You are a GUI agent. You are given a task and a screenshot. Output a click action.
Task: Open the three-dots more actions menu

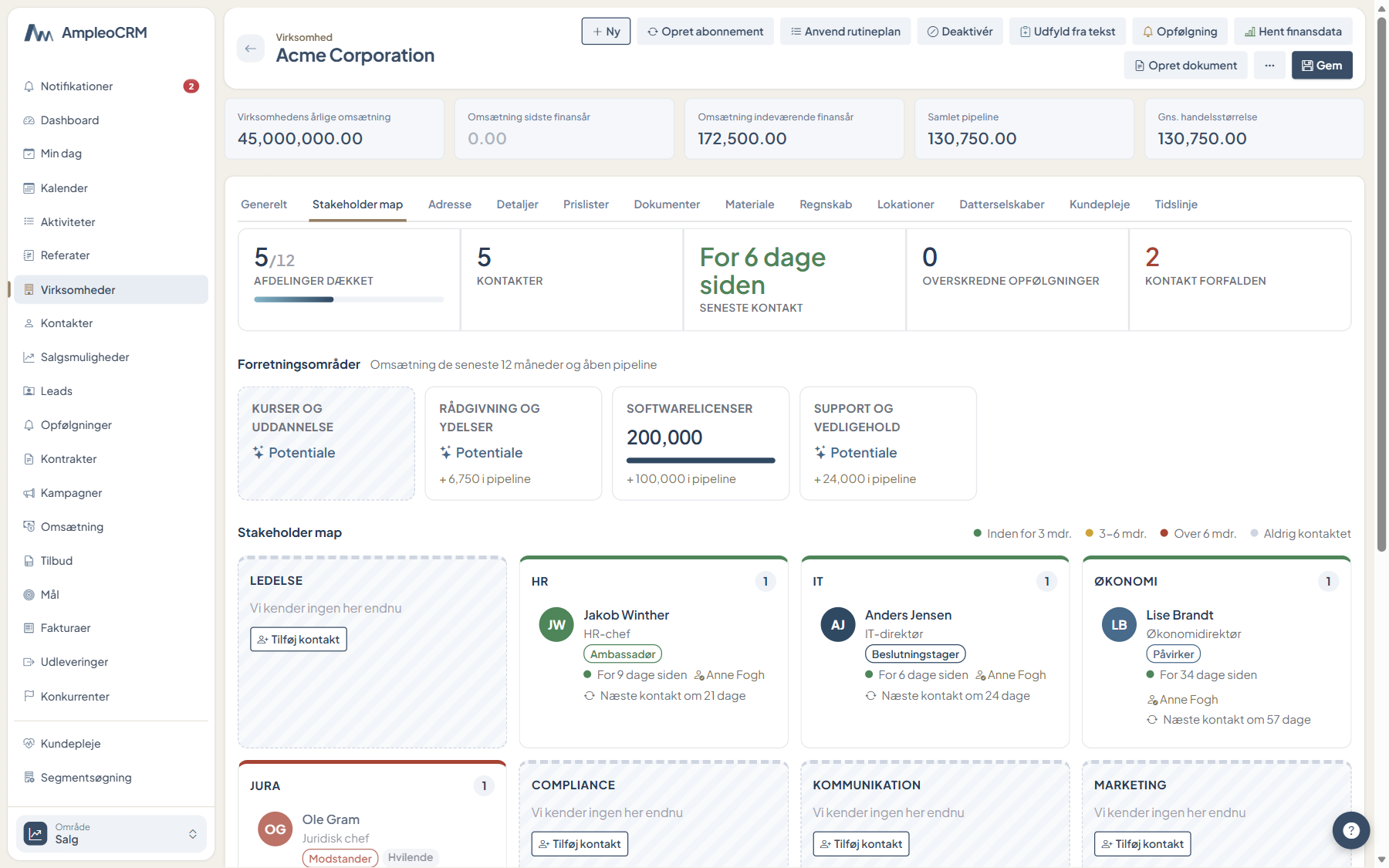(x=1269, y=66)
